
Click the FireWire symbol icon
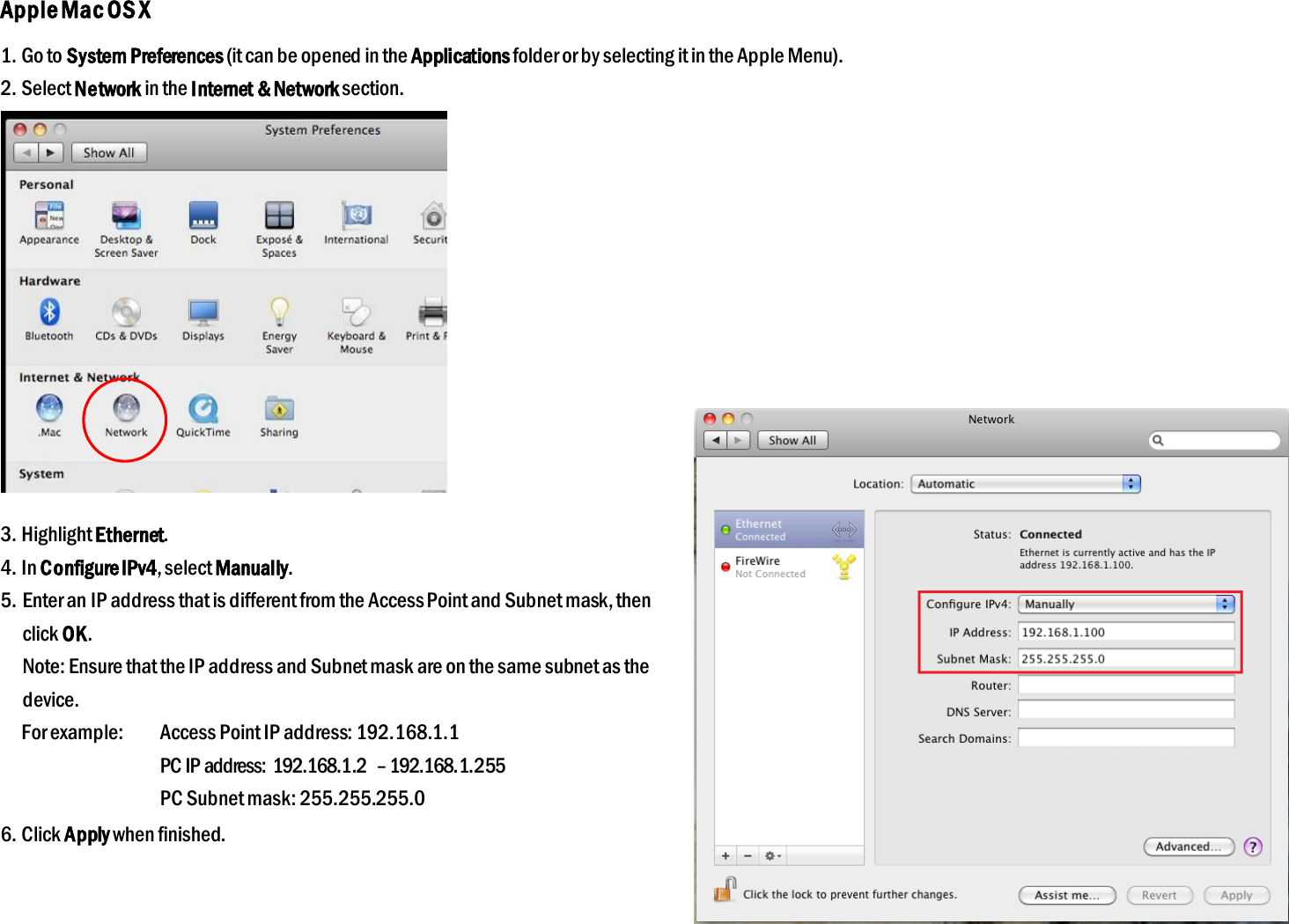tap(844, 566)
